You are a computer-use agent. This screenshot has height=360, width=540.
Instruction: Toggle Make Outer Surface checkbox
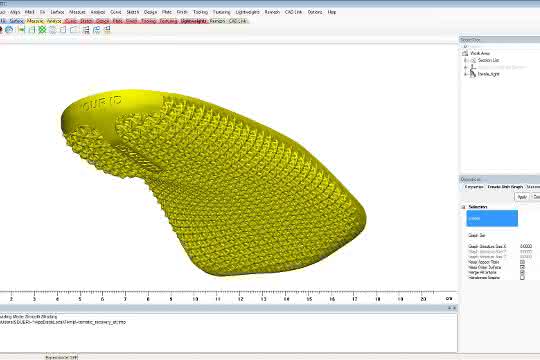click(522, 267)
